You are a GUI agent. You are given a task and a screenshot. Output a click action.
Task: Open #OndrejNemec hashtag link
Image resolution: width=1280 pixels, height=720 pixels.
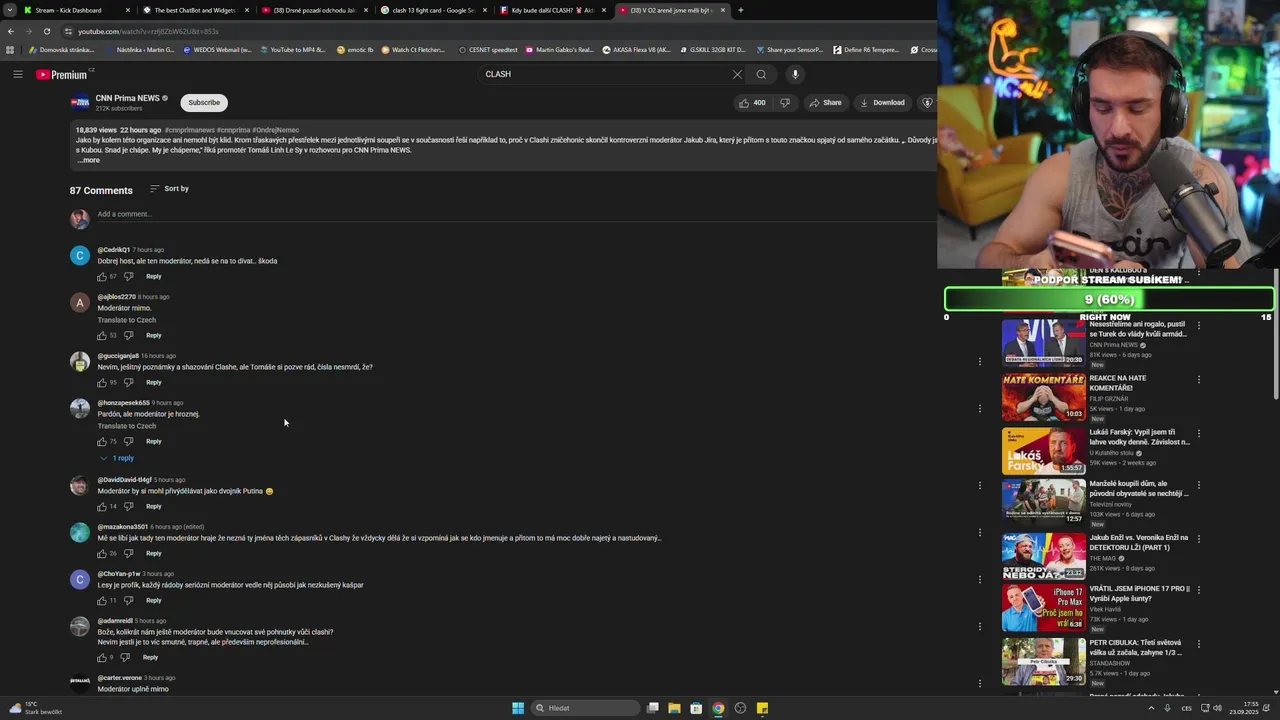[x=275, y=130]
